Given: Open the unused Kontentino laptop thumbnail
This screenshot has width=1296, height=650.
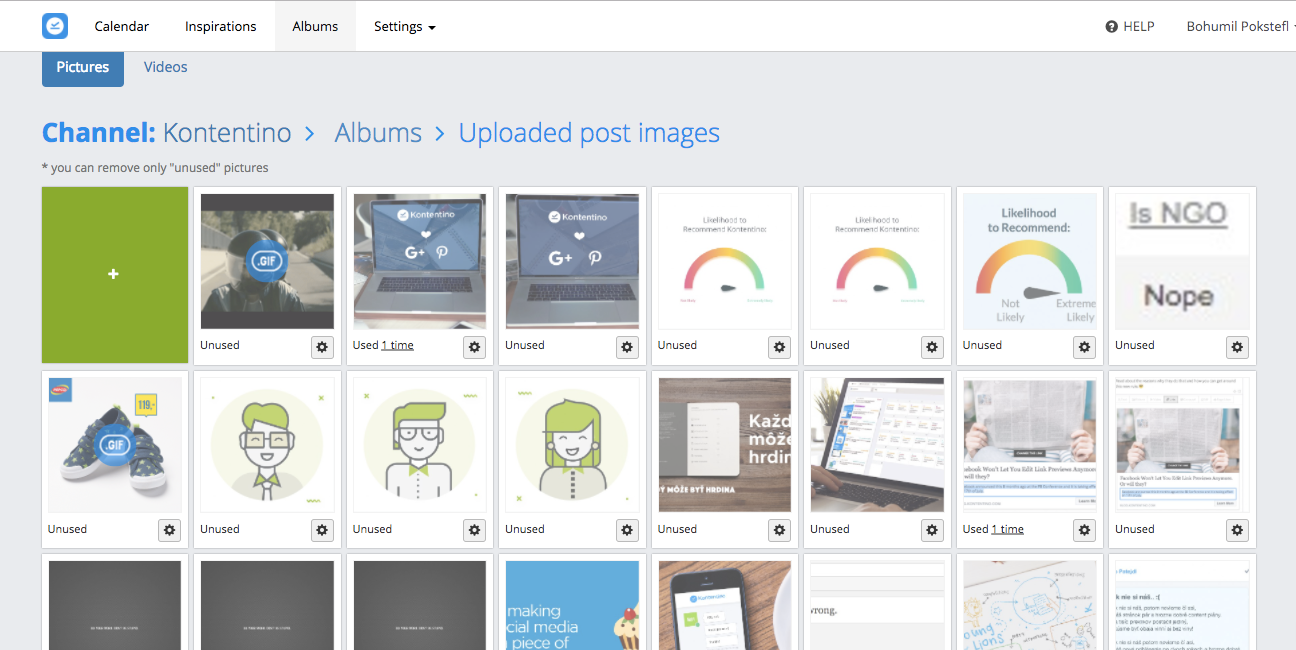Looking at the screenshot, I should 572,262.
